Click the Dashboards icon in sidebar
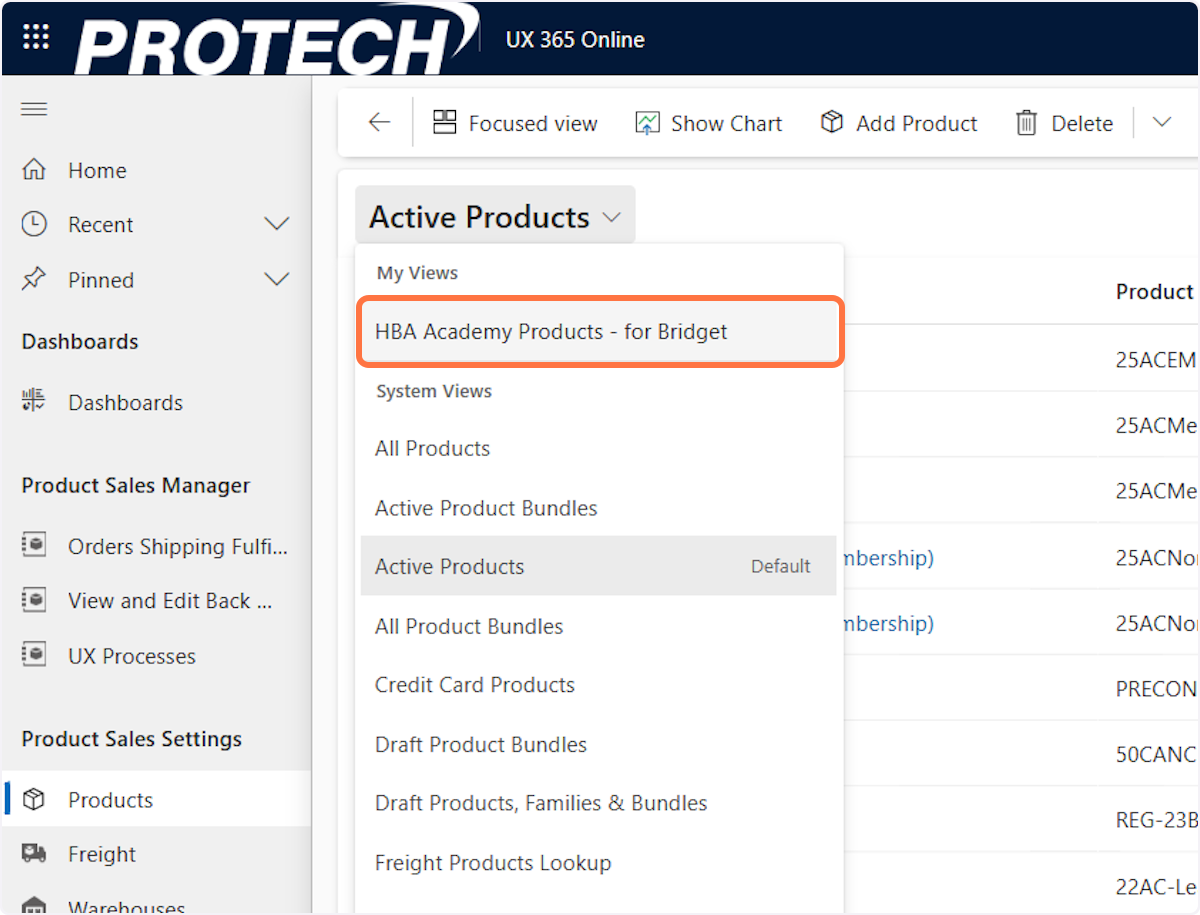This screenshot has width=1200, height=915. coord(34,402)
